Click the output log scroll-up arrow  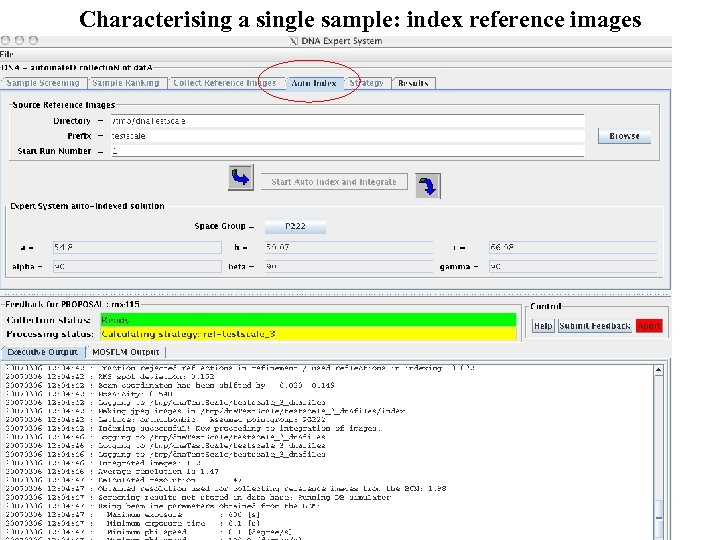pyautogui.click(x=658, y=370)
